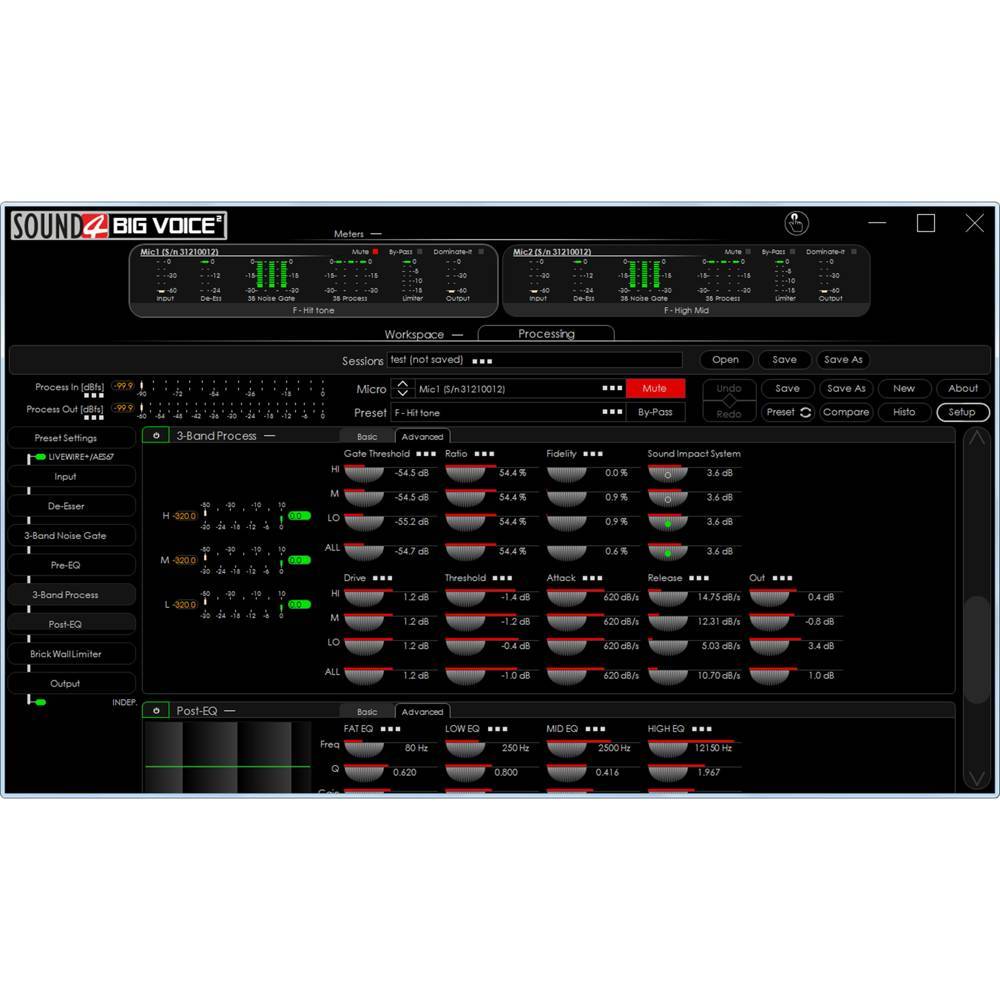The image size is (1000, 1000).
Task: Click the Micro up/down stepper arrows
Action: point(402,388)
